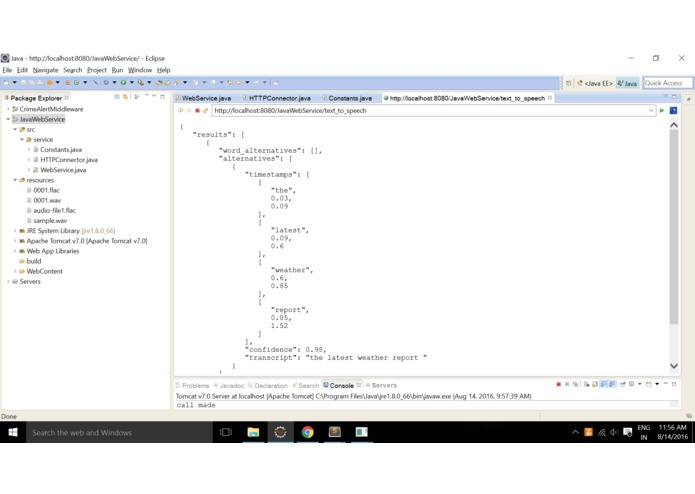Click the Remove All Terminated Launches icon

[x=575, y=385]
